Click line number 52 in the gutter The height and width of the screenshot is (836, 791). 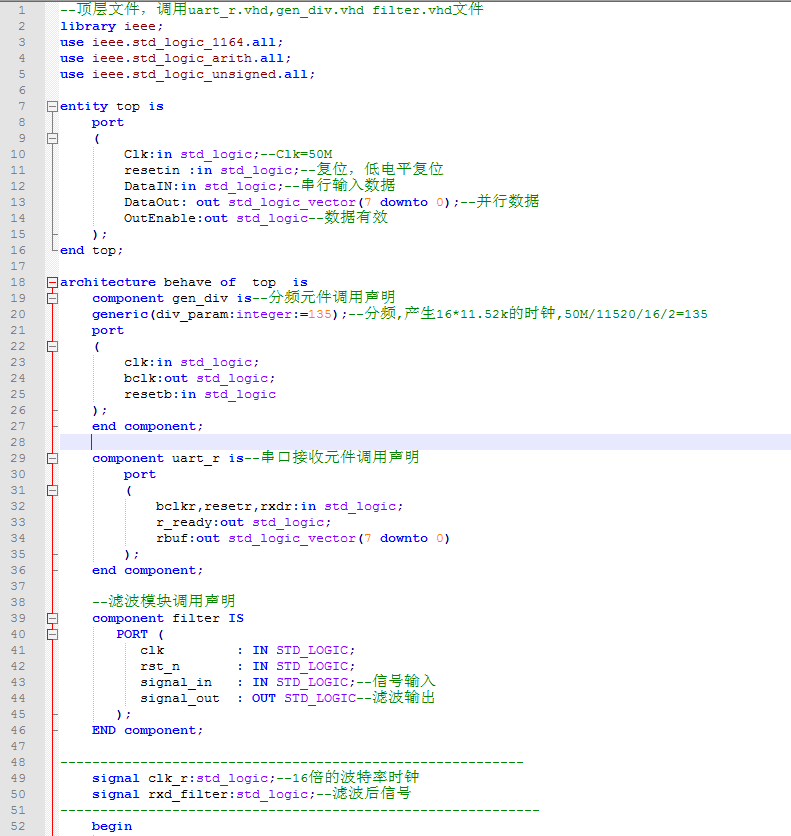click(x=18, y=826)
